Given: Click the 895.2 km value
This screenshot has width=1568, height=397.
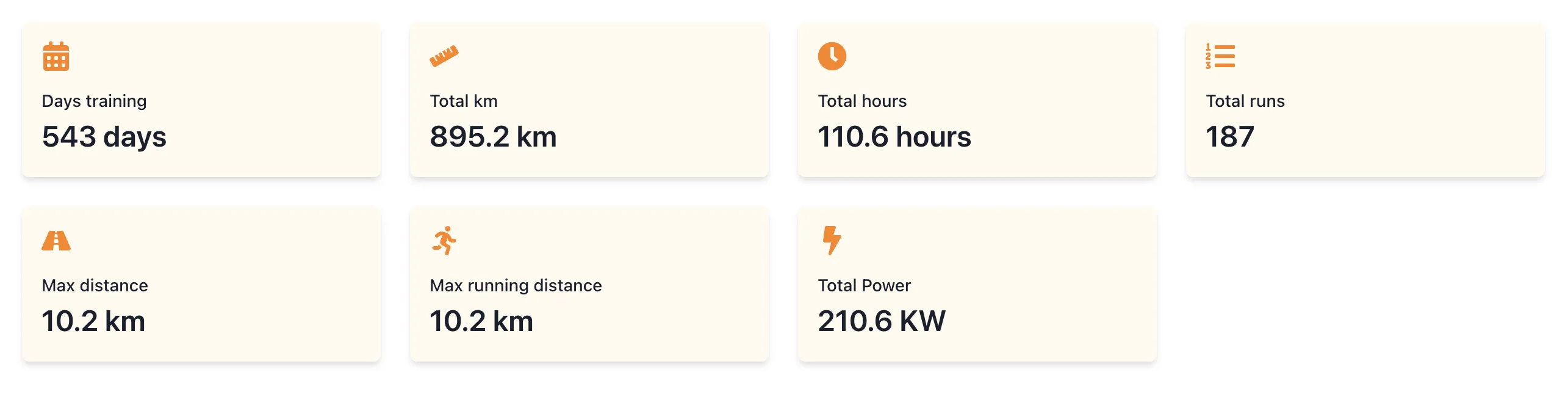Looking at the screenshot, I should tap(493, 137).
